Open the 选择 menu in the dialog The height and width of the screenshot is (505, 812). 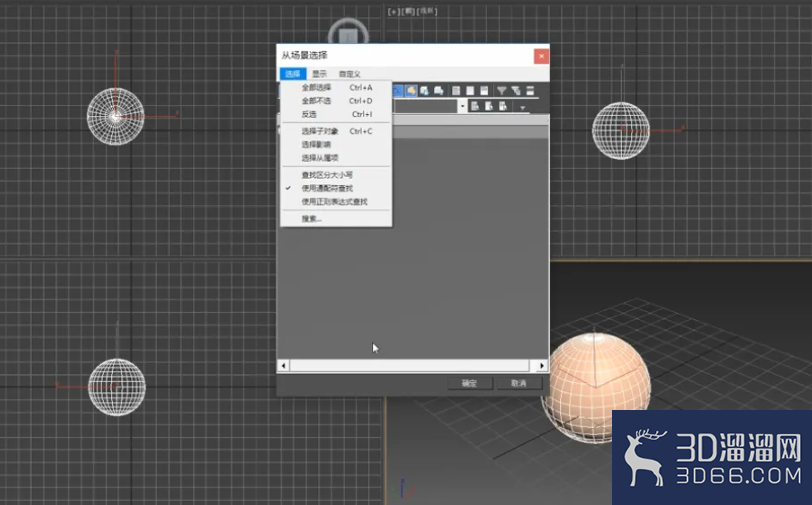point(293,74)
